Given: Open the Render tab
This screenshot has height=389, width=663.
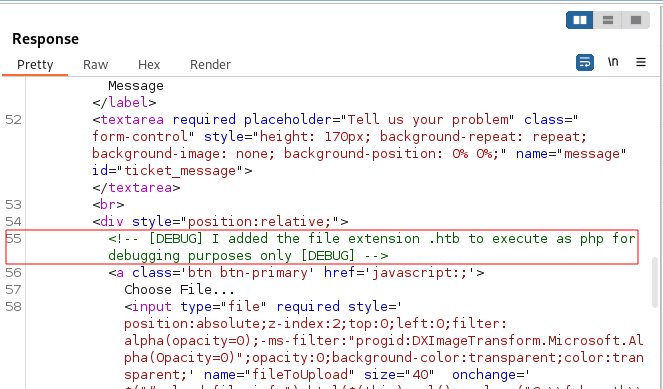Looking at the screenshot, I should coord(210,65).
